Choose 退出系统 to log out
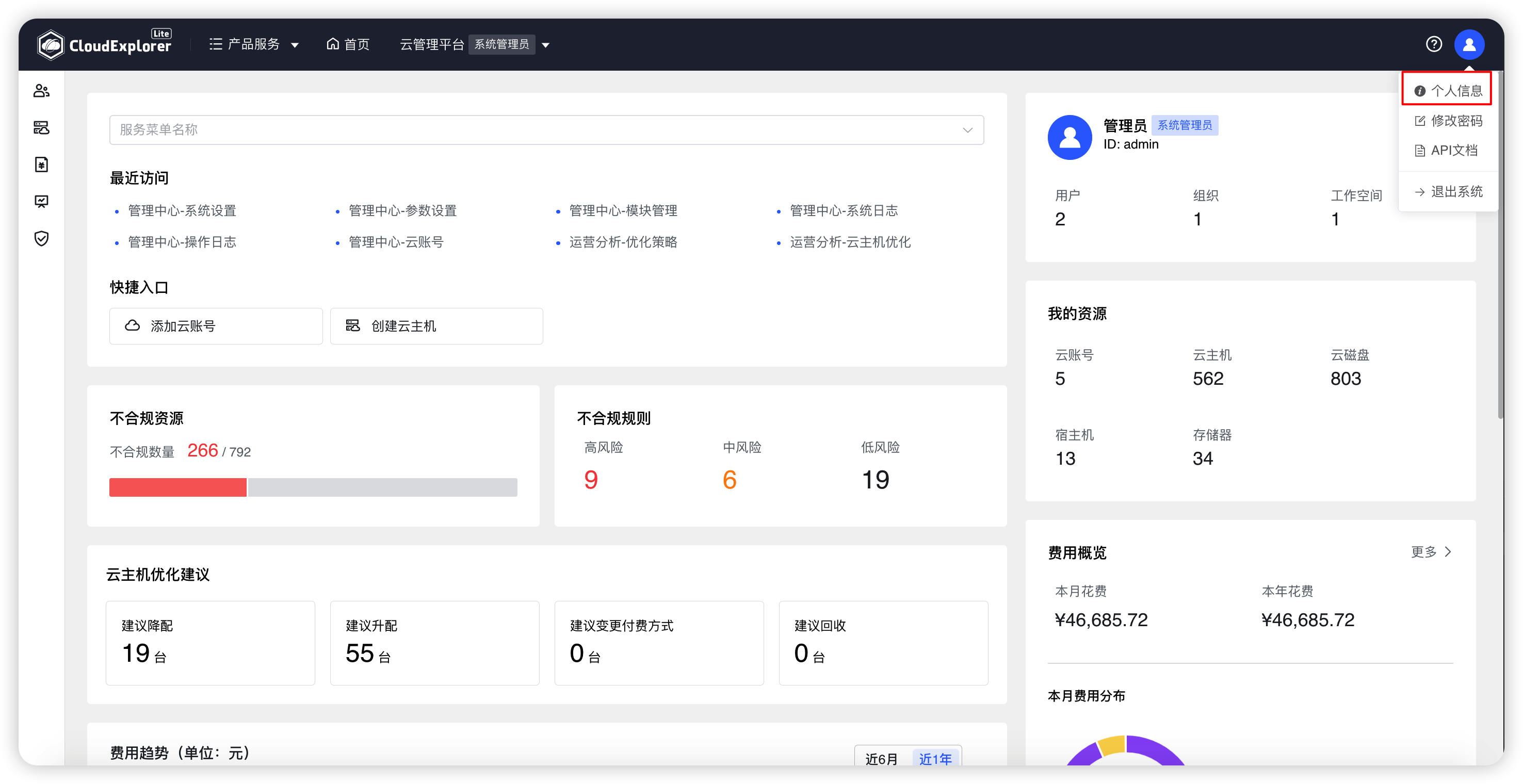 [1448, 191]
